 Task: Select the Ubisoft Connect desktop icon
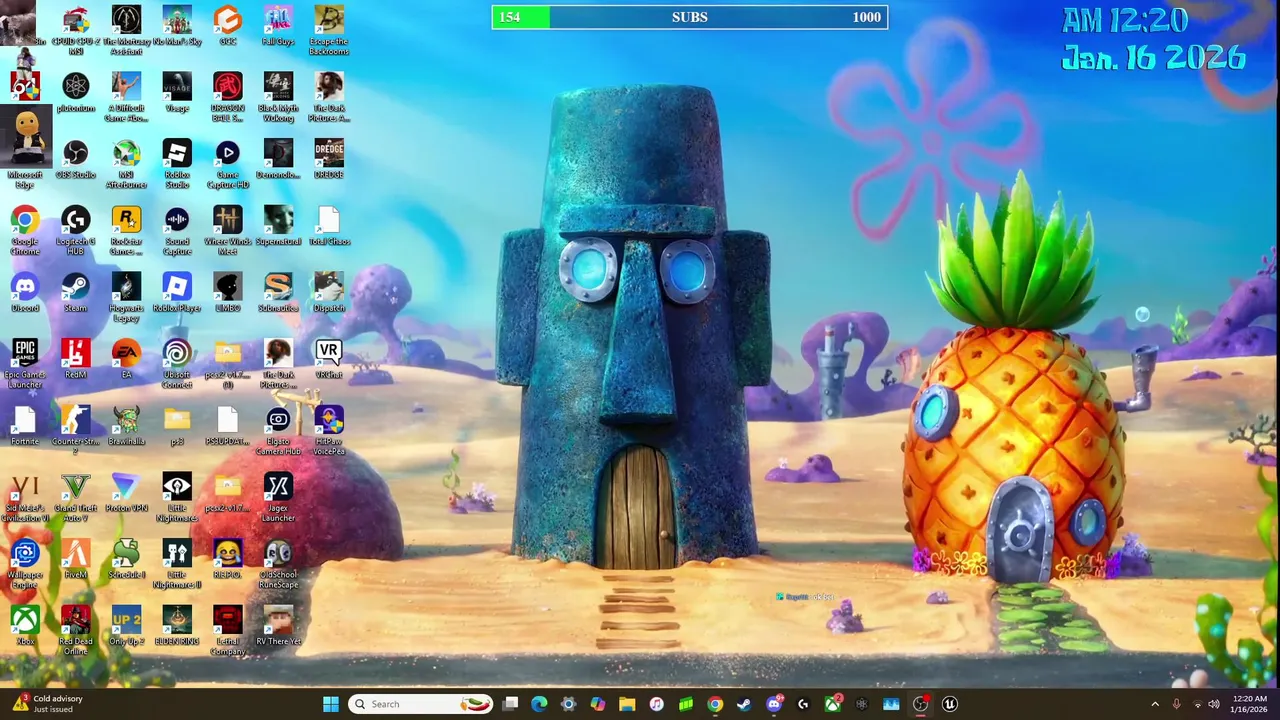pos(177,364)
